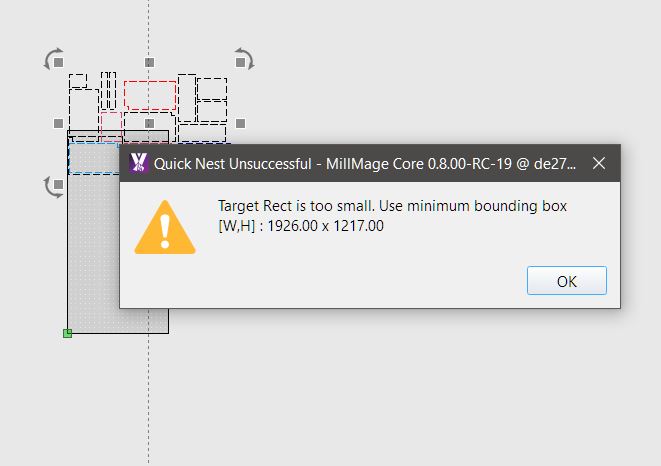Select the blue dashed rectangle in workspace
This screenshot has height=466, width=661.
coord(94,159)
